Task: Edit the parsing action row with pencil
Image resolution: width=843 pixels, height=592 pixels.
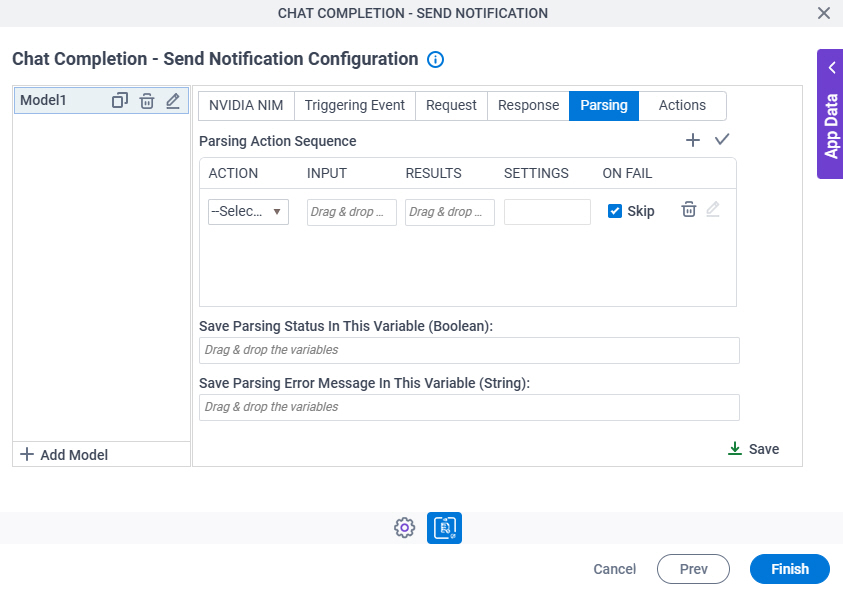Action: pos(713,209)
